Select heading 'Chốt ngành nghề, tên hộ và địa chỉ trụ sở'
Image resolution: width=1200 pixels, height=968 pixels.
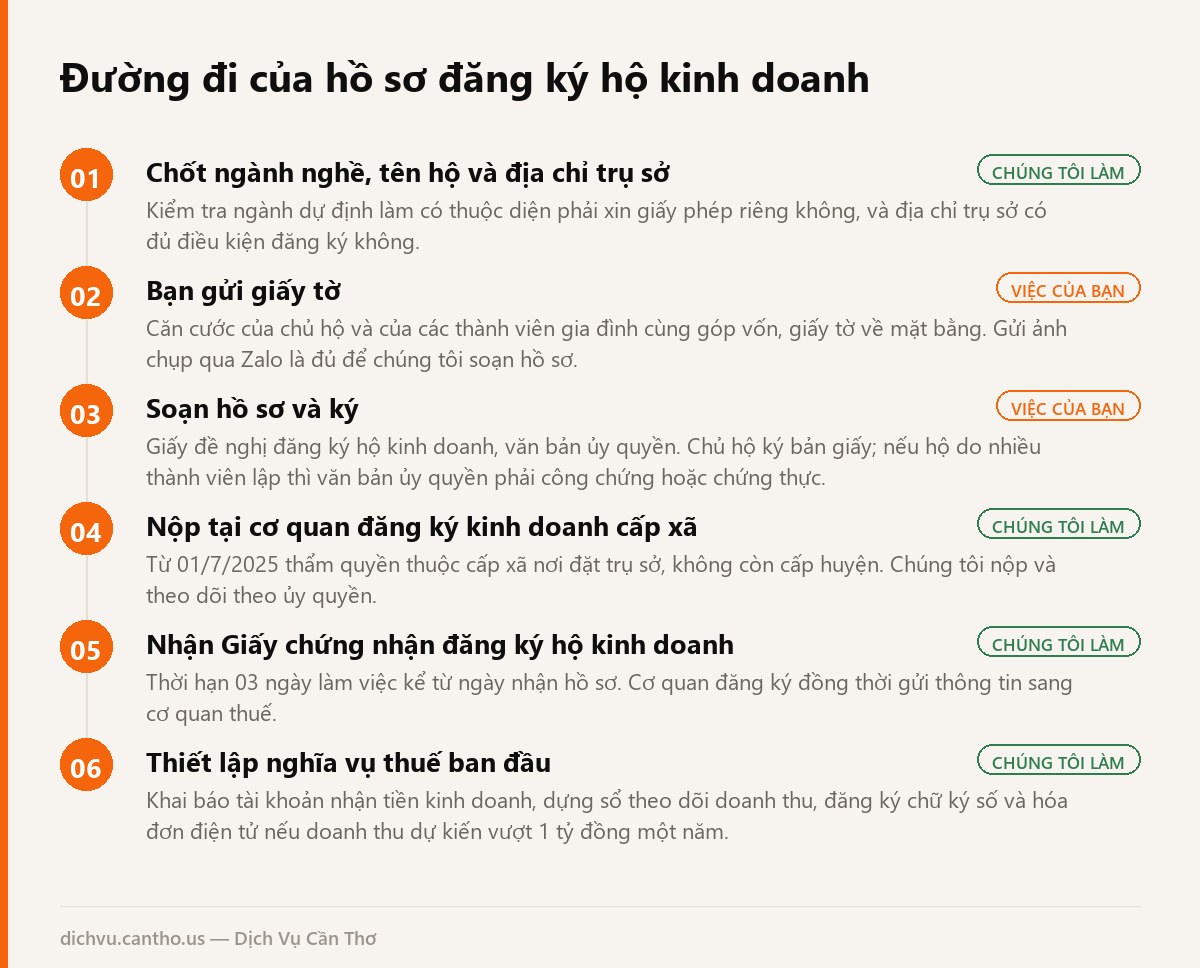point(407,173)
